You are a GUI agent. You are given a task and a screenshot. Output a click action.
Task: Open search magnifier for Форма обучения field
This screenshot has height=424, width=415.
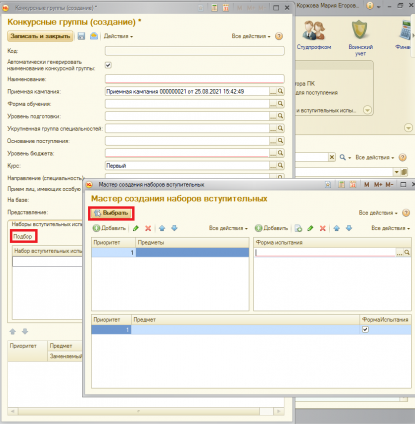point(281,104)
